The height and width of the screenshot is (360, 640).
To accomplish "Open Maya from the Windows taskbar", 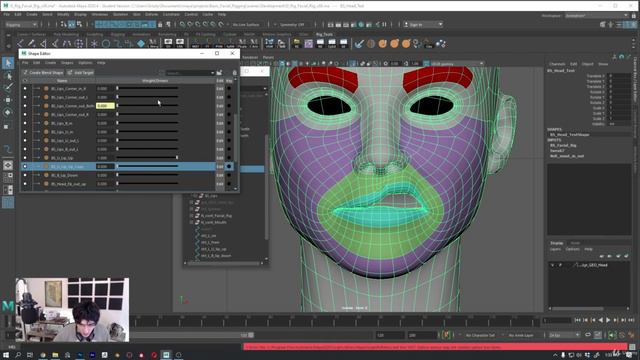I will (166, 355).
